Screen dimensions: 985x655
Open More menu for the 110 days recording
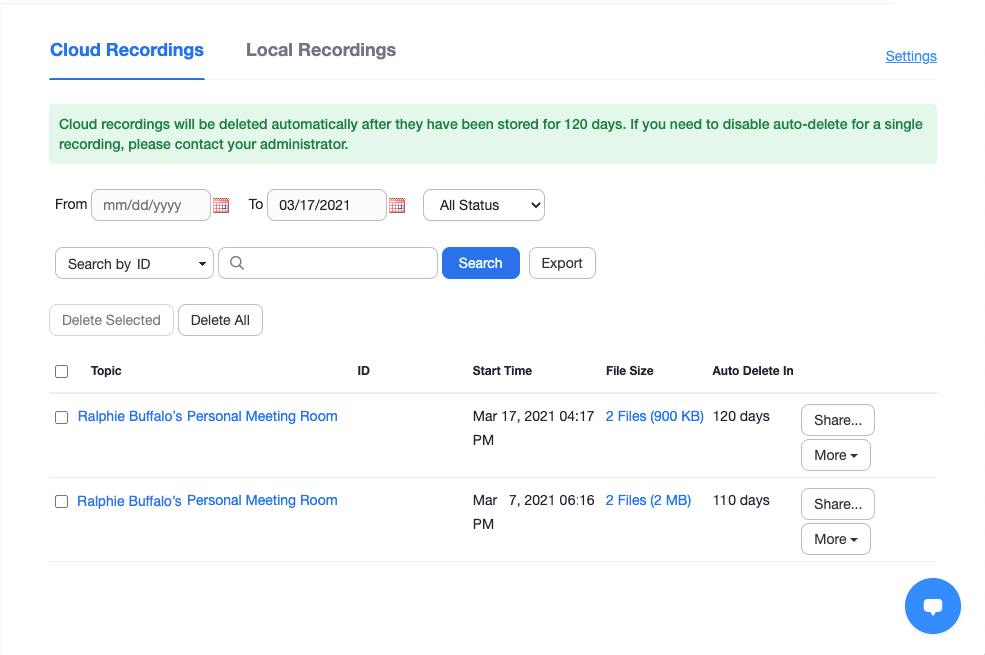coord(835,539)
